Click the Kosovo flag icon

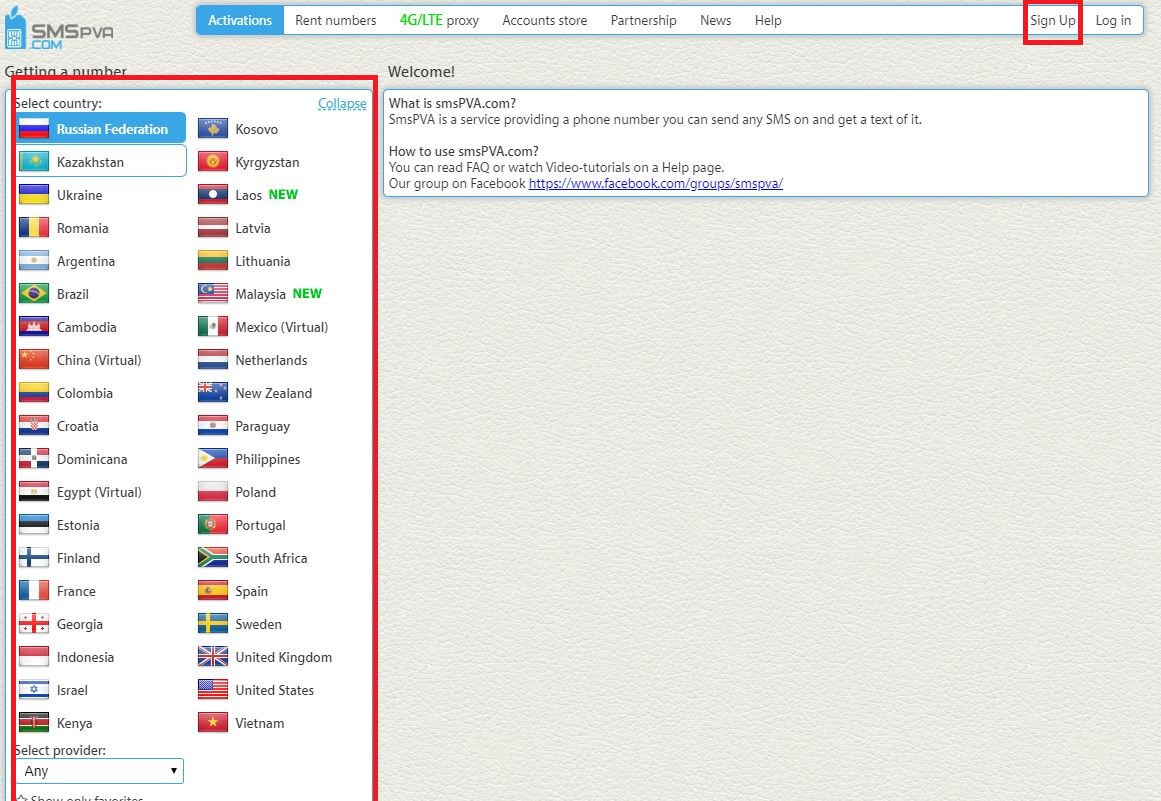[213, 129]
